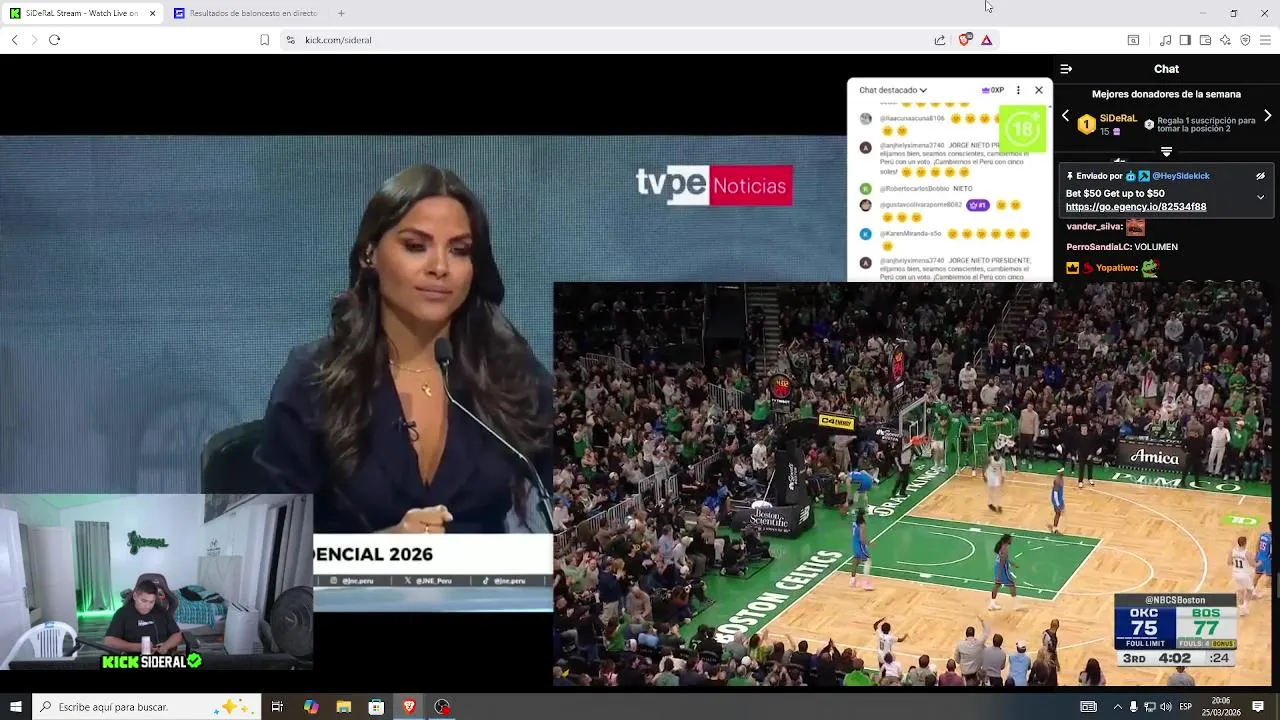View site info icon in address bar

click(x=290, y=40)
